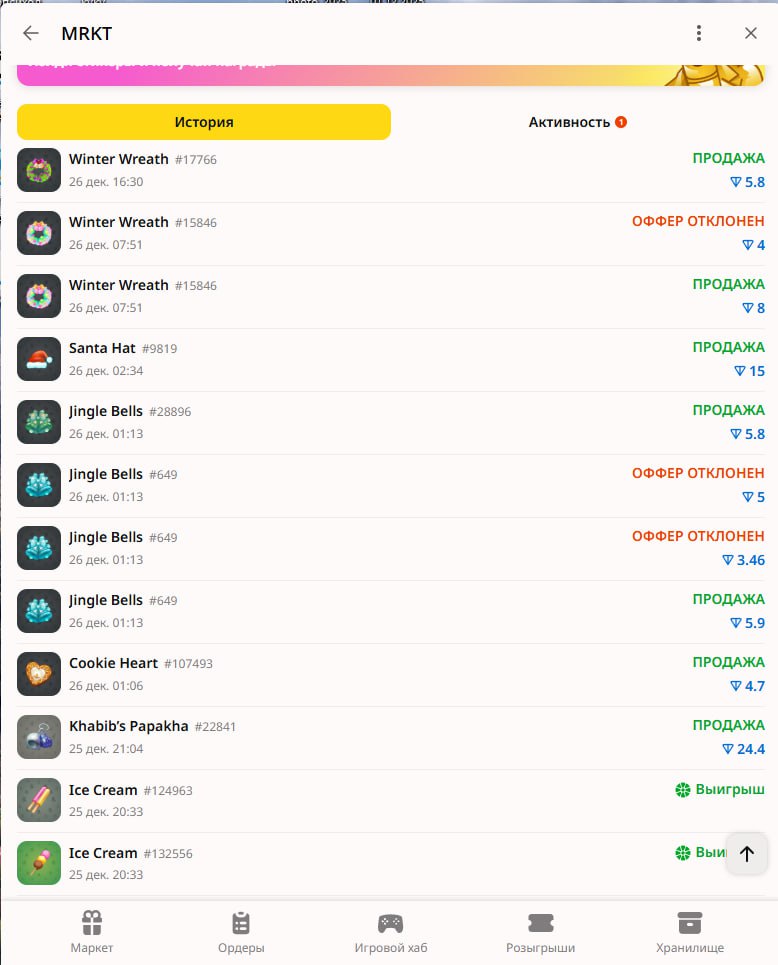The width and height of the screenshot is (778, 965).
Task: Go back using the left arrow
Action: pos(31,33)
